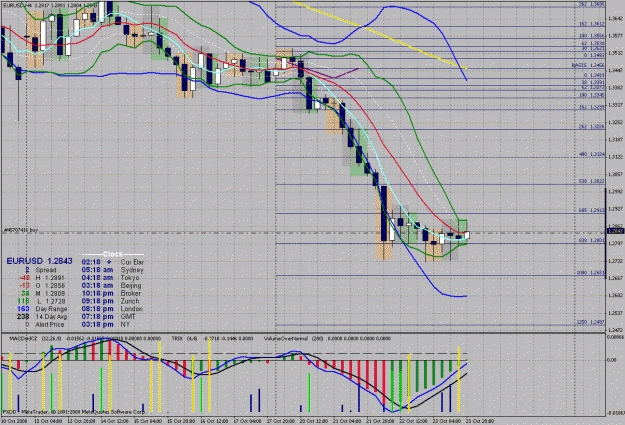The image size is (625, 425).
Task: Click the 1.3122 price axis label
Action: (x=615, y=157)
